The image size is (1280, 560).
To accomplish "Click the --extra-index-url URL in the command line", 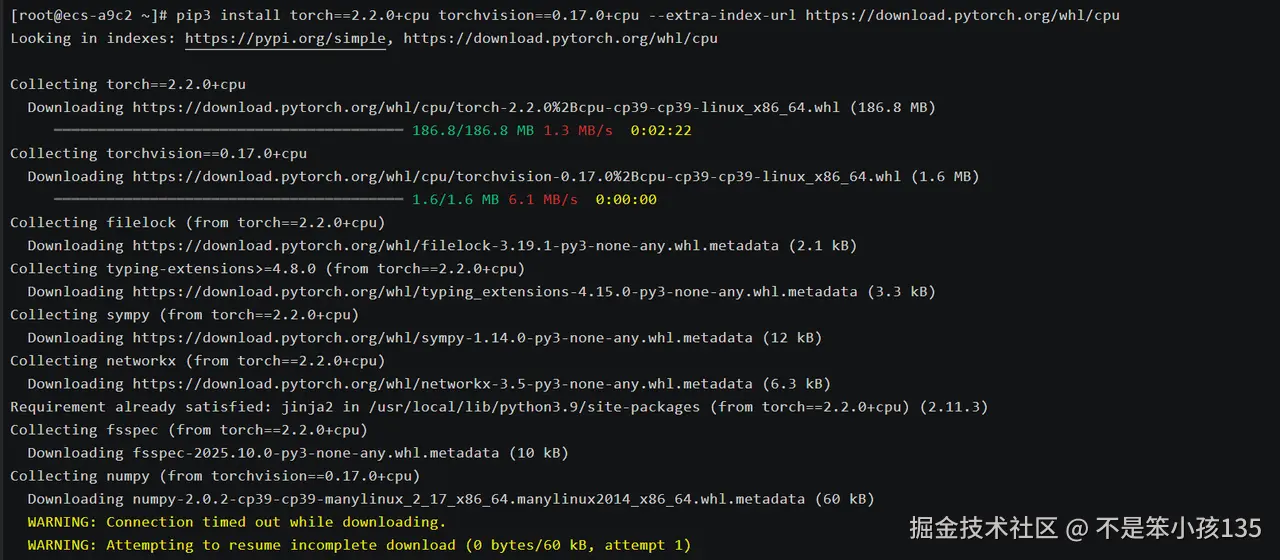I will click(x=962, y=15).
